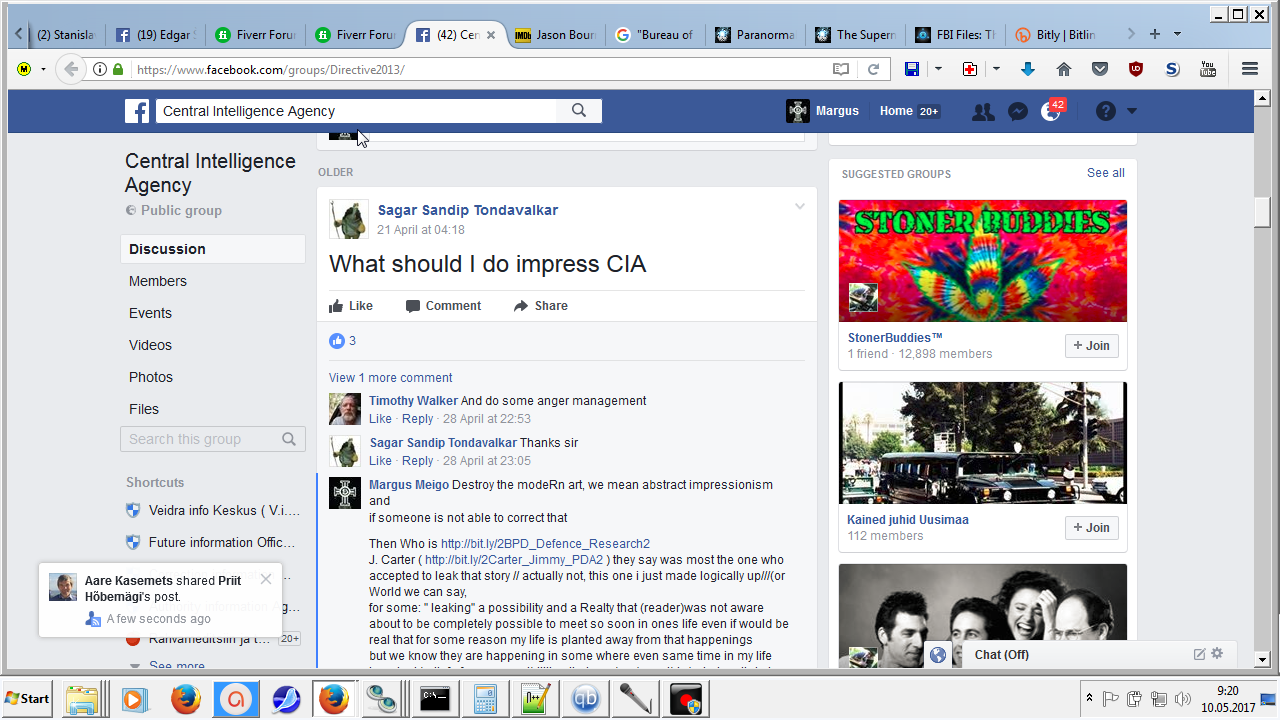Join the Kained juhid Uusimaa group
The image size is (1280, 720).
[x=1092, y=528]
